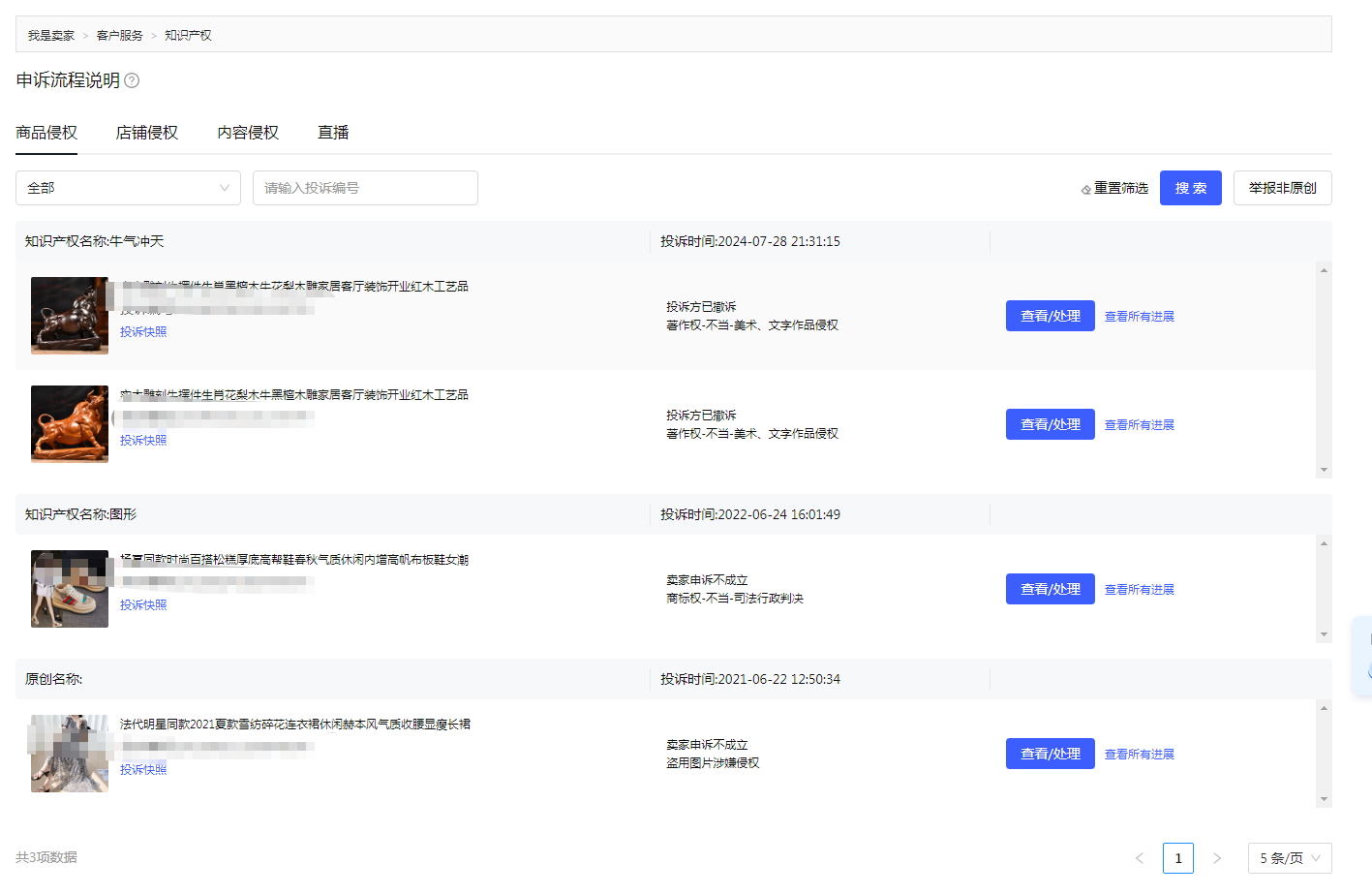This screenshot has width=1372, height=895.
Task: Click the 搜索 search button
Action: (1191, 188)
